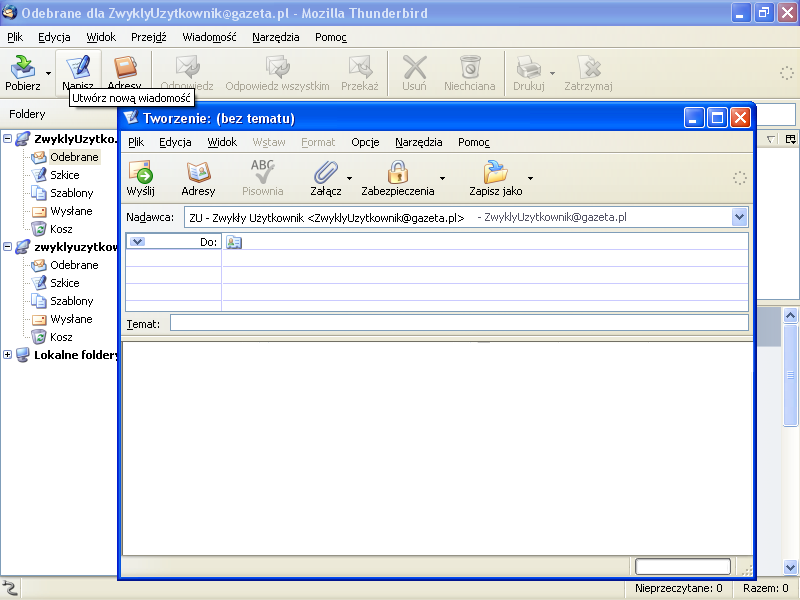Viewport: 800px width, 600px height.
Task: Click Zapisz jako save icon
Action: (x=495, y=172)
